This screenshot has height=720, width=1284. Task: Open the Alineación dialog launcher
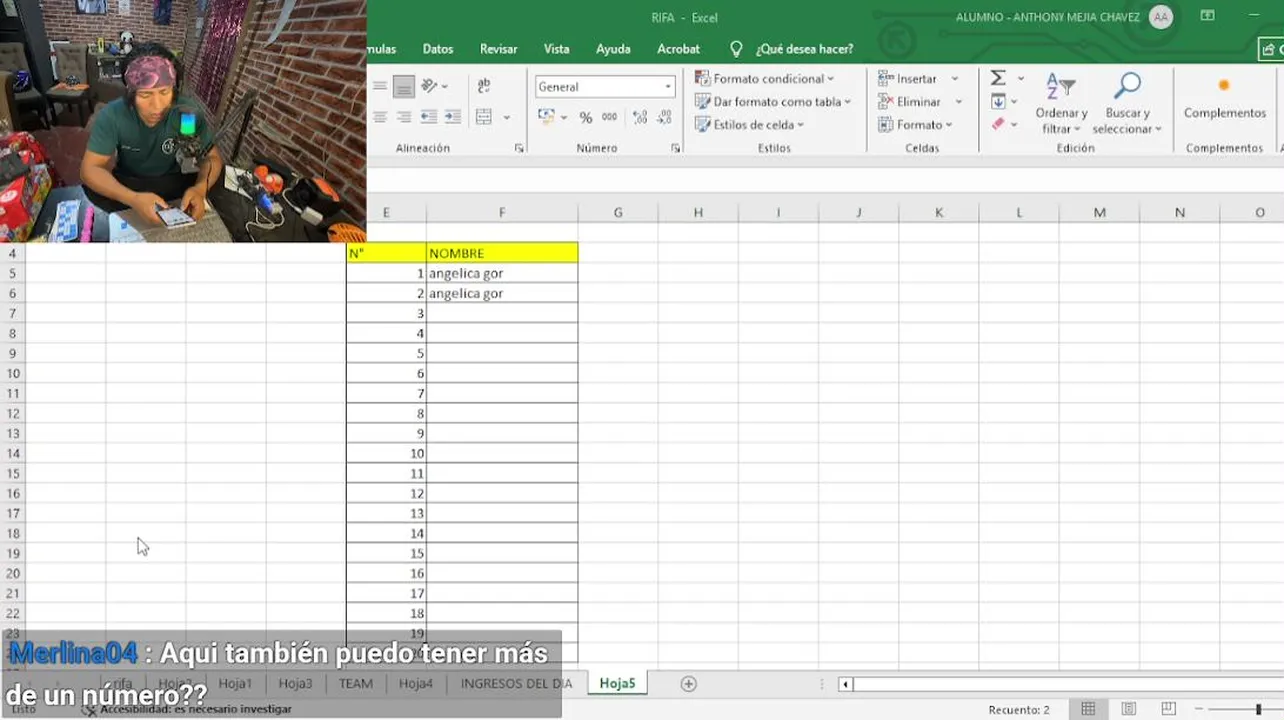[x=519, y=148]
